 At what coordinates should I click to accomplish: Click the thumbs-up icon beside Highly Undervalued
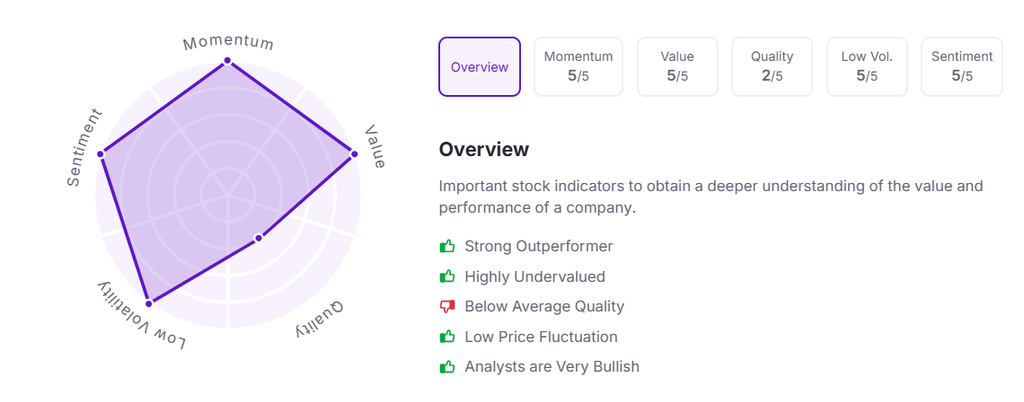click(447, 276)
